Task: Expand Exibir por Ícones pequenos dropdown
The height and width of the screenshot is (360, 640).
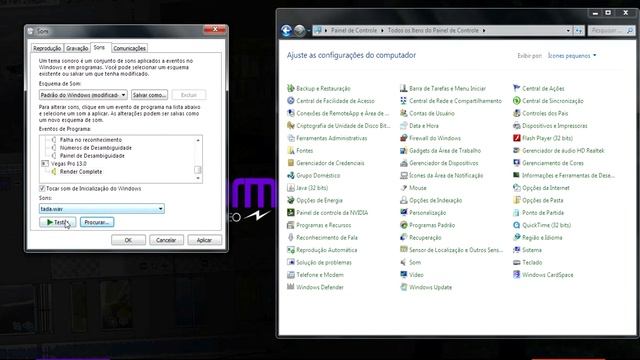Action: tap(572, 56)
